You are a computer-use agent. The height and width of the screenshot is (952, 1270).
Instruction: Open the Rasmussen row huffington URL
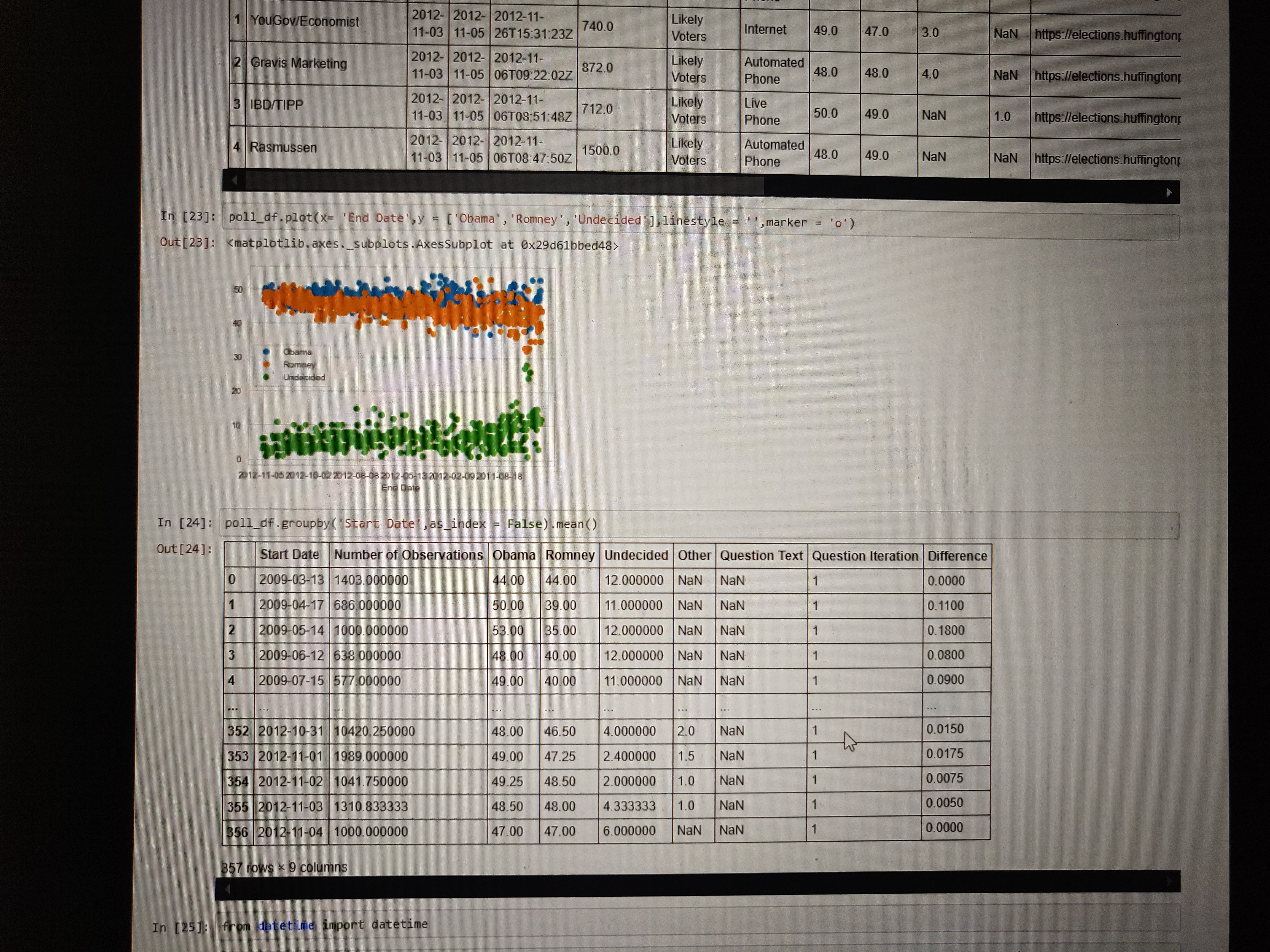[1107, 159]
